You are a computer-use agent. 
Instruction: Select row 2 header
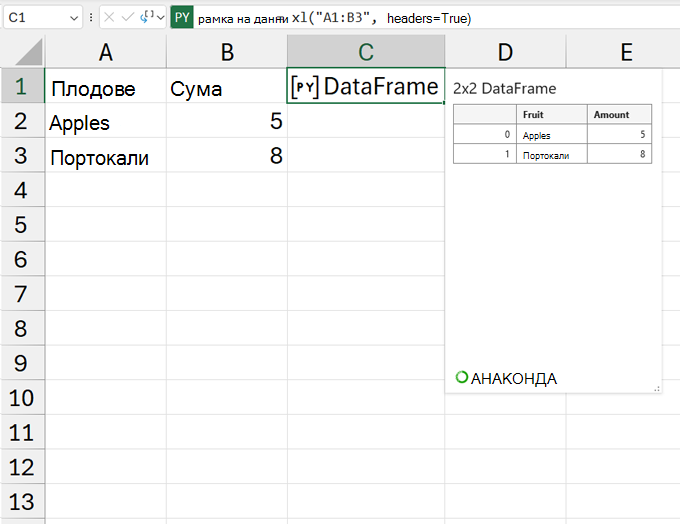click(22, 121)
